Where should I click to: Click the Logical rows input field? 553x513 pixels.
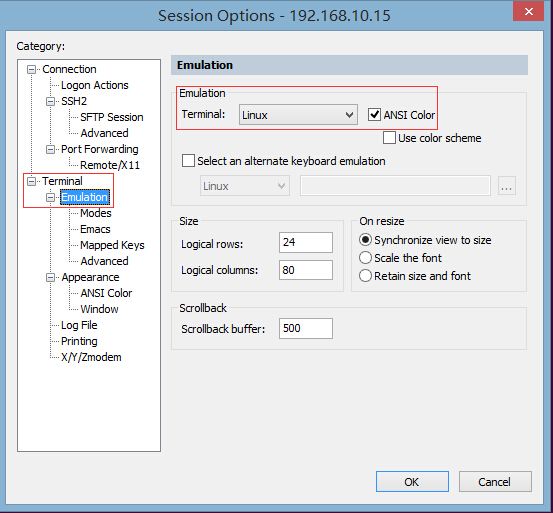click(x=306, y=242)
